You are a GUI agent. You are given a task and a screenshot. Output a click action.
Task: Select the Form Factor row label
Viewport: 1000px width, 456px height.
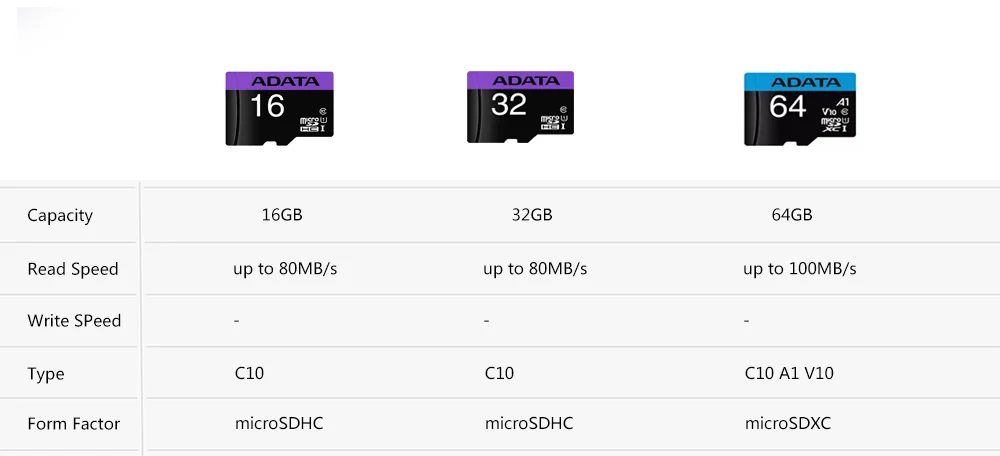coord(74,424)
